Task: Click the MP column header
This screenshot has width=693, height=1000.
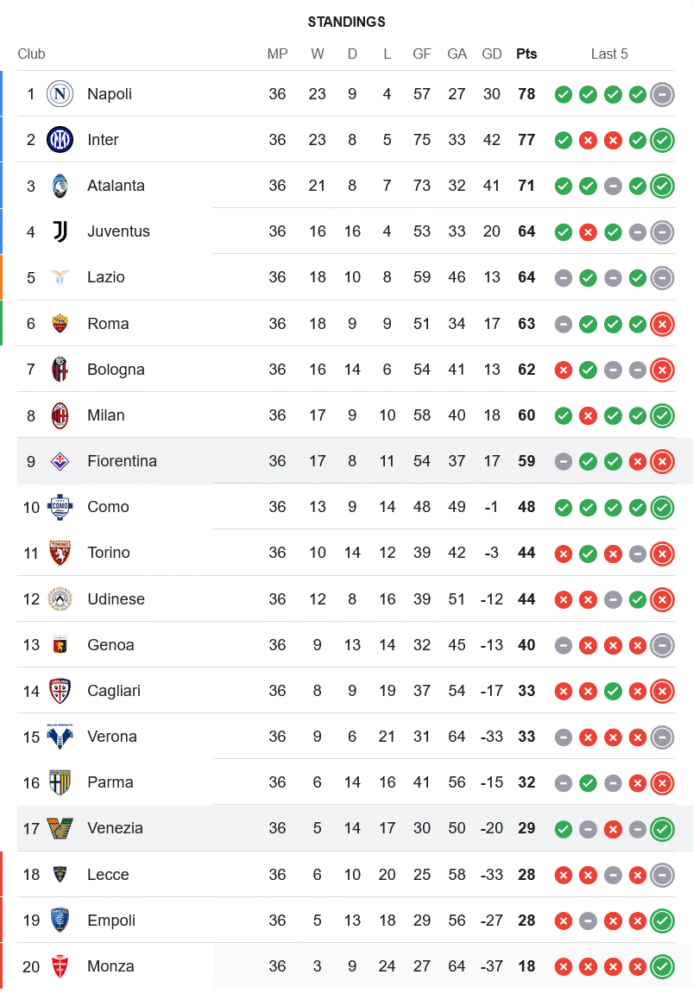Action: click(x=277, y=54)
